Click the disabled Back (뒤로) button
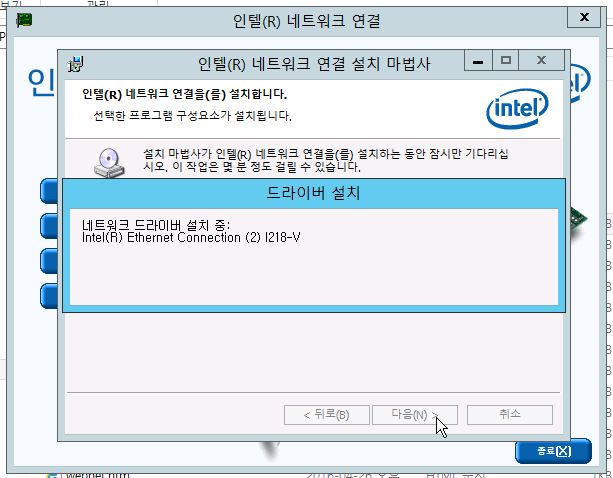This screenshot has height=478, width=613. [326, 415]
